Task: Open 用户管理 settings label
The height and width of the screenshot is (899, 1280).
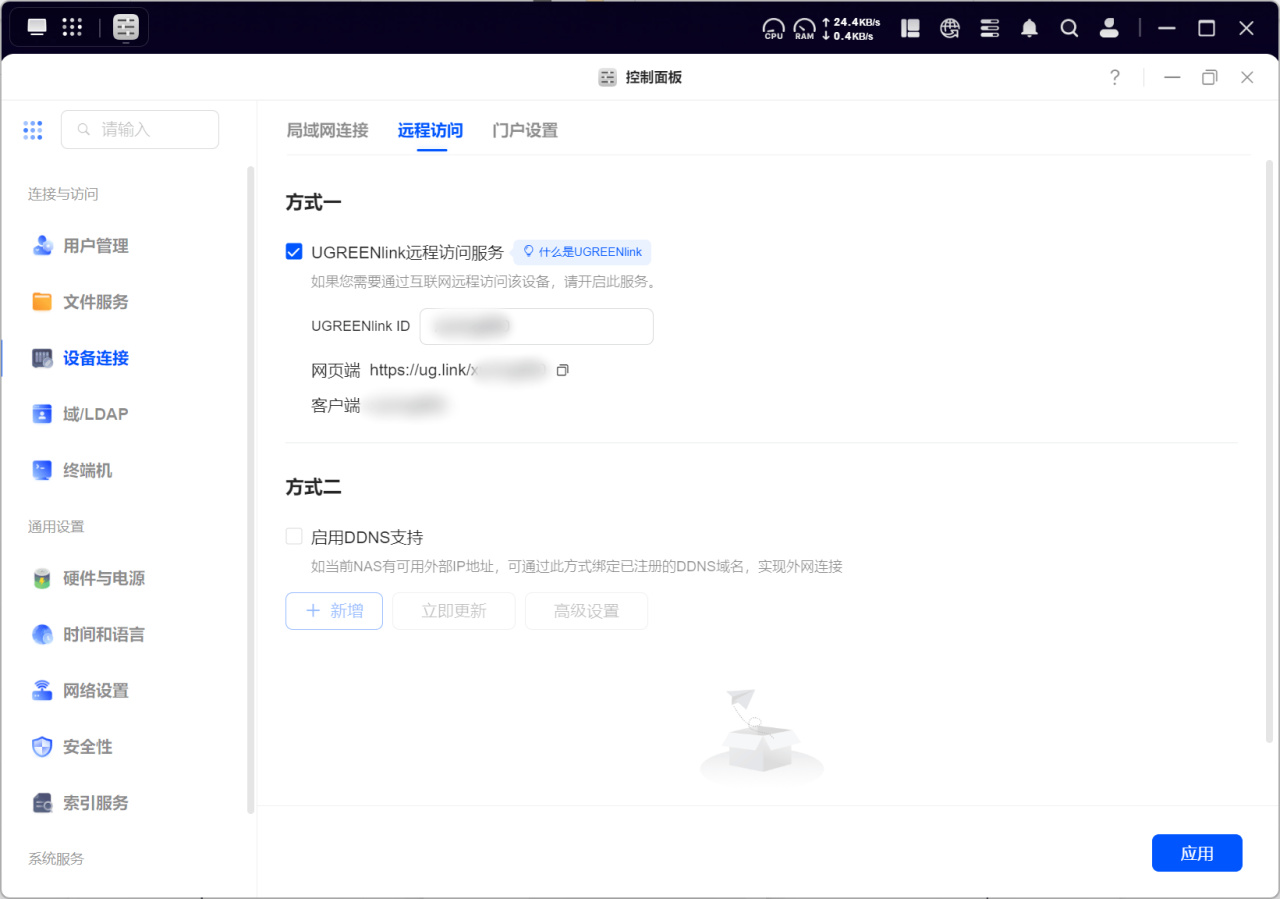Action: (96, 246)
